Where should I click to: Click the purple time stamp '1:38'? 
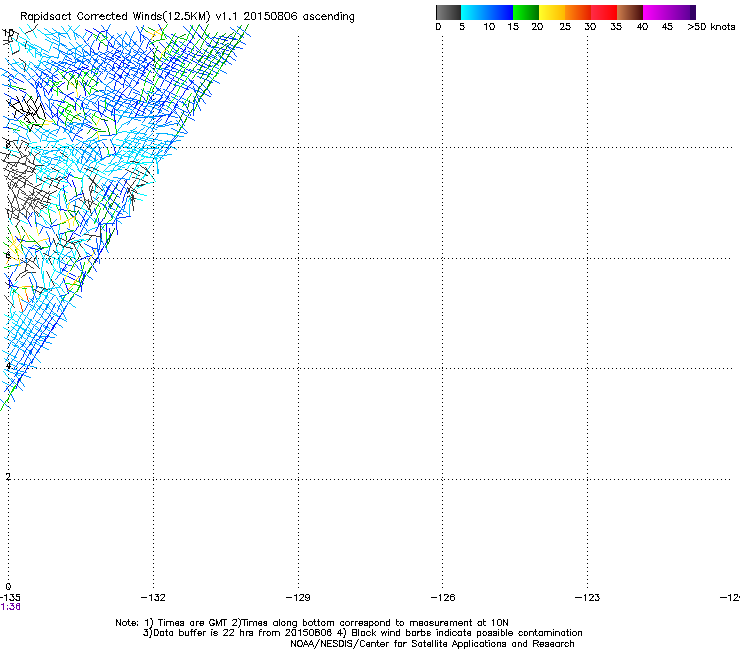point(10,607)
